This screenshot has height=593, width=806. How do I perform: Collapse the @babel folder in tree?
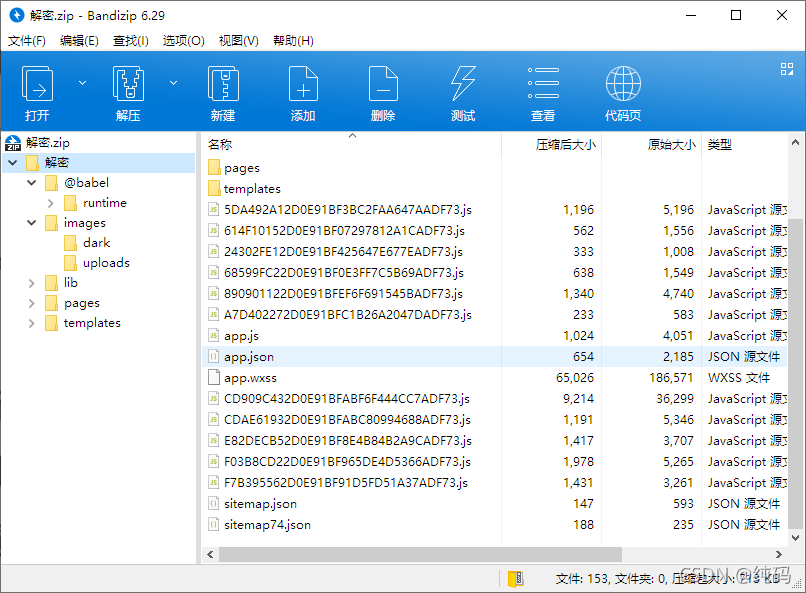(x=32, y=182)
